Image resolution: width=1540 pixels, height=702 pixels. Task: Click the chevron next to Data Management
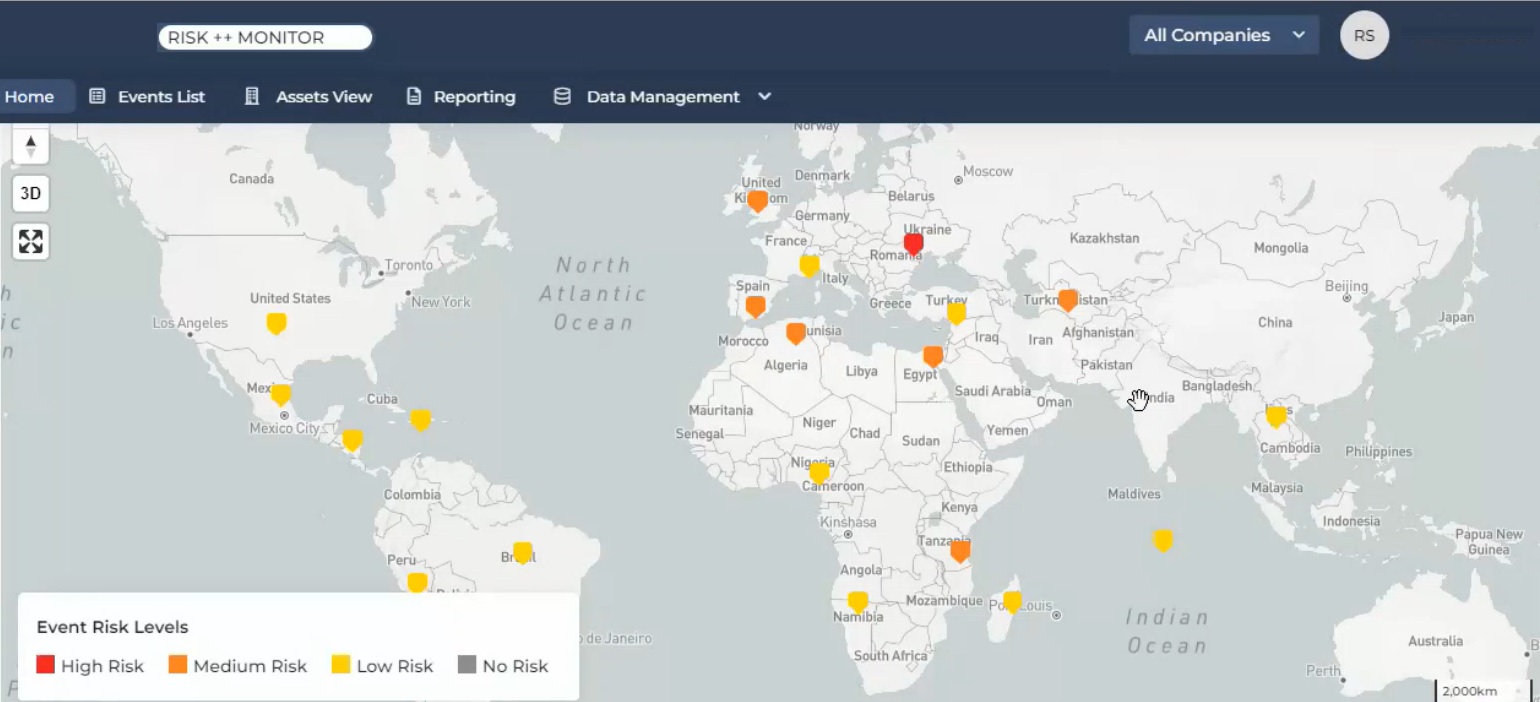pyautogui.click(x=765, y=97)
